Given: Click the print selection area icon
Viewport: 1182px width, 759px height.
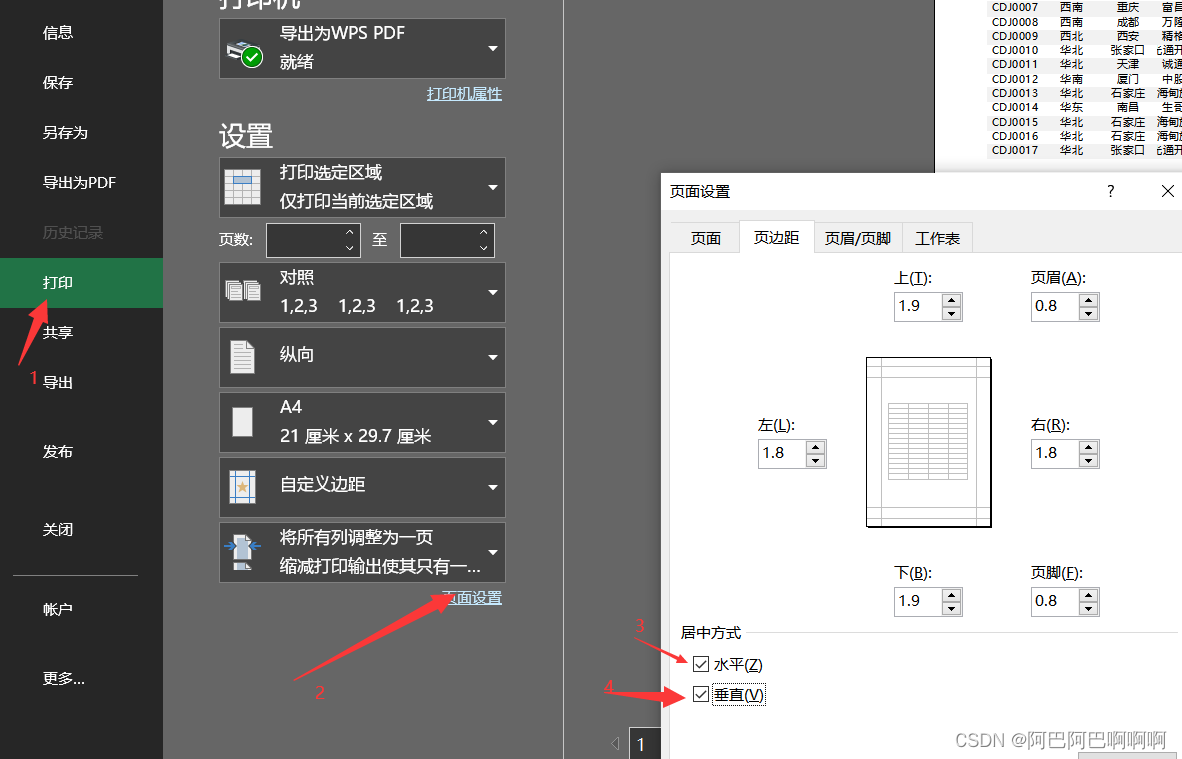Looking at the screenshot, I should tap(241, 187).
